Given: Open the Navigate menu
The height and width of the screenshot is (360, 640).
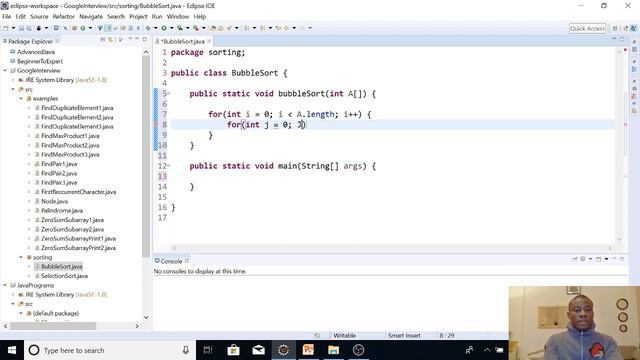Looking at the screenshot, I should click(x=91, y=16).
